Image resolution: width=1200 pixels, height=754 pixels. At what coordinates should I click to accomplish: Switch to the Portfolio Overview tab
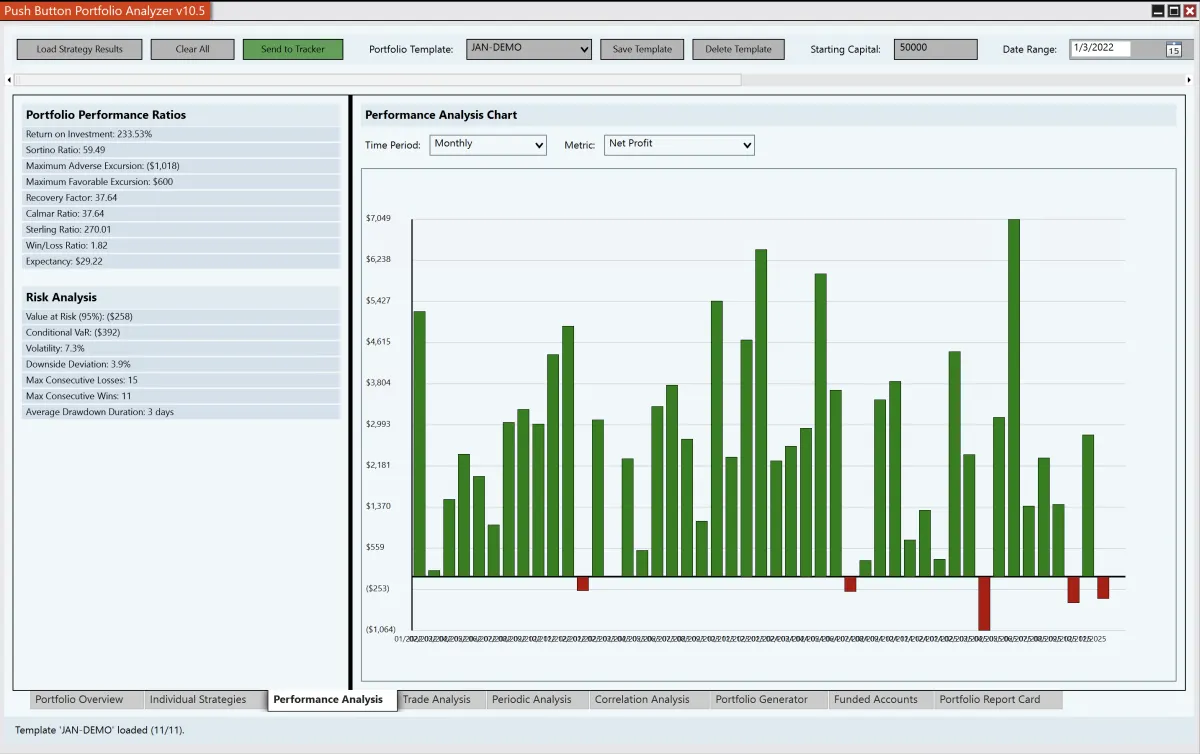[79, 700]
